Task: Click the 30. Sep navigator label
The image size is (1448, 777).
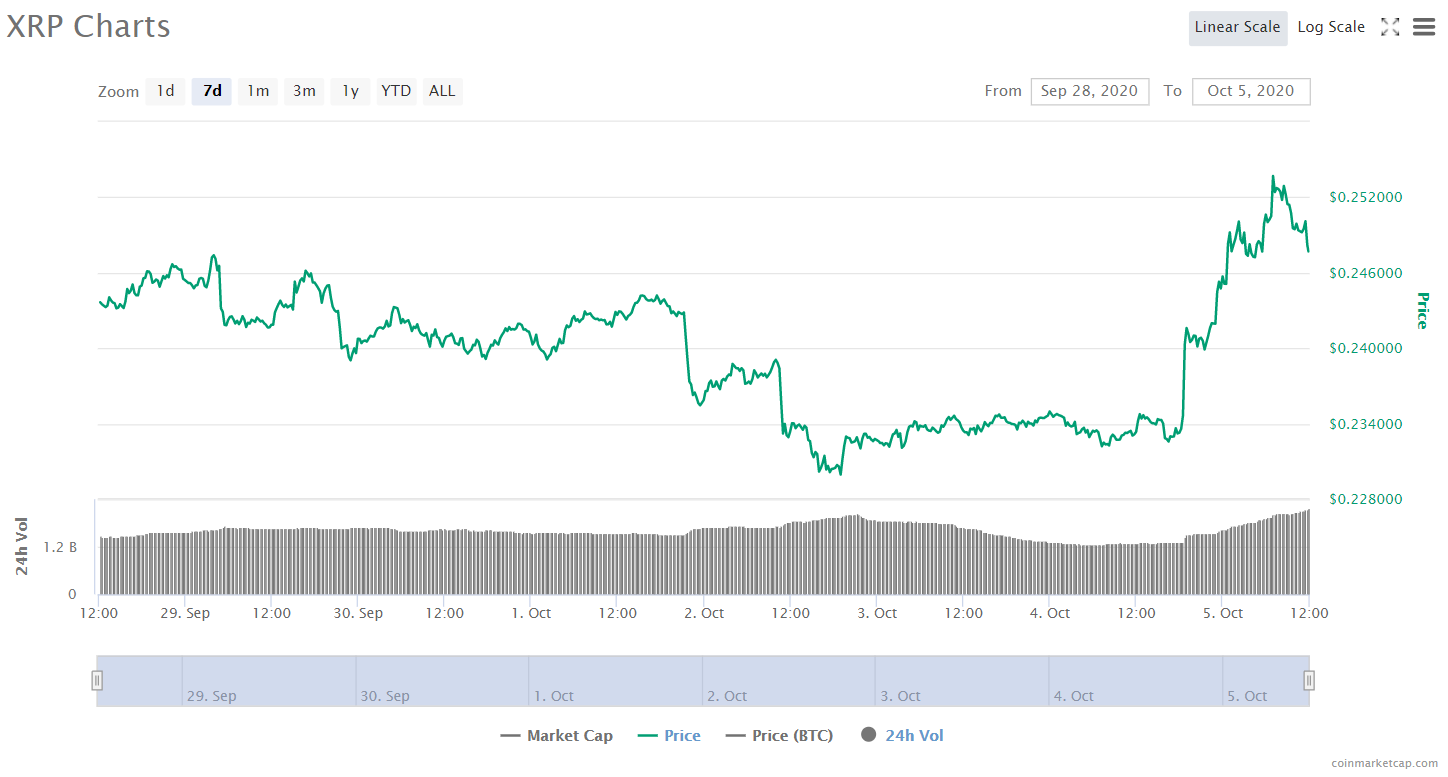Action: 384,696
